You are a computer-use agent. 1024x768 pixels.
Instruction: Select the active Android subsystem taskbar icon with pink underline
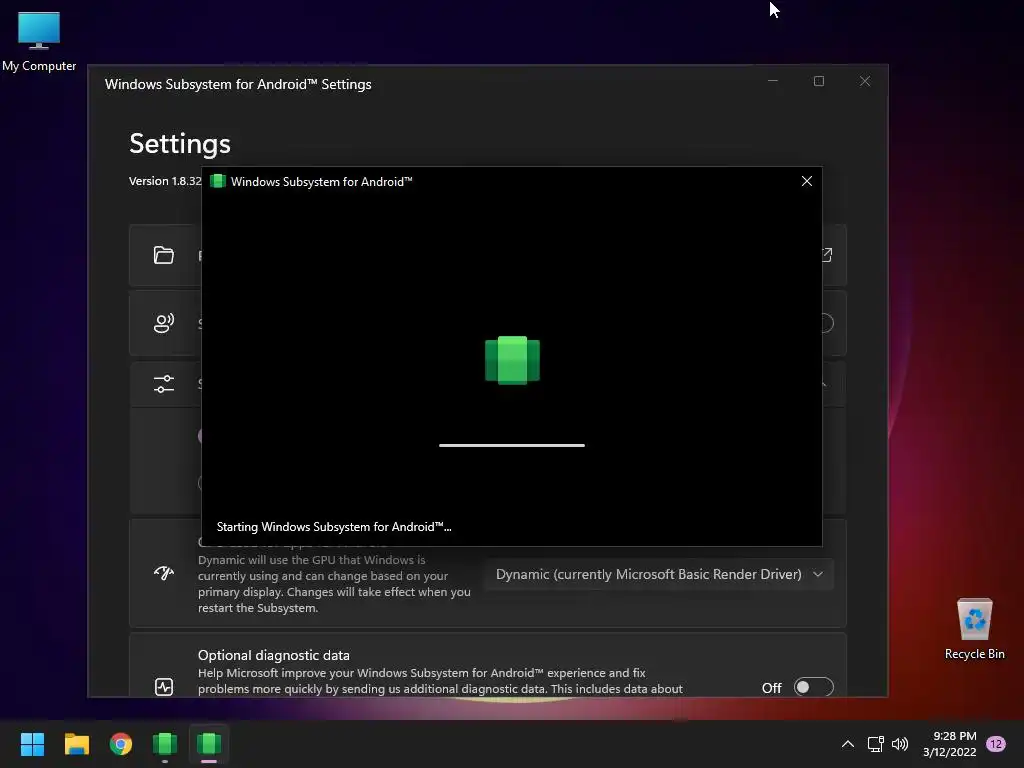pos(209,744)
